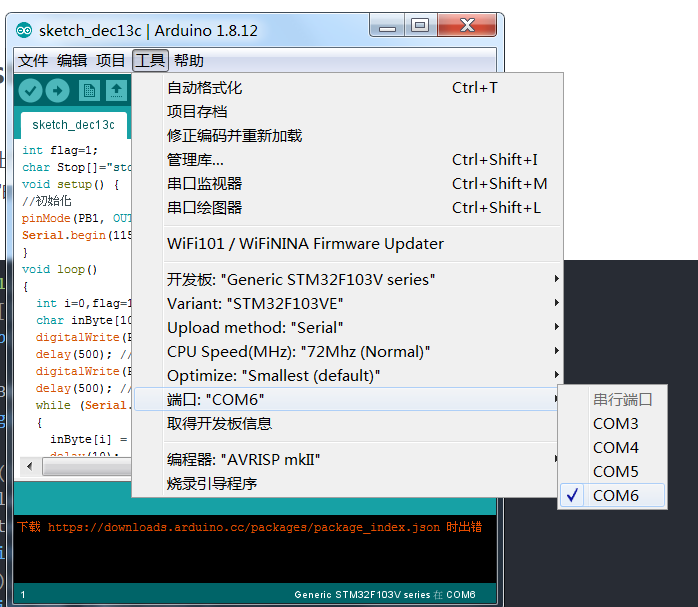Expand Upload method Serial submenu
The width and height of the screenshot is (698, 607).
coord(347,328)
